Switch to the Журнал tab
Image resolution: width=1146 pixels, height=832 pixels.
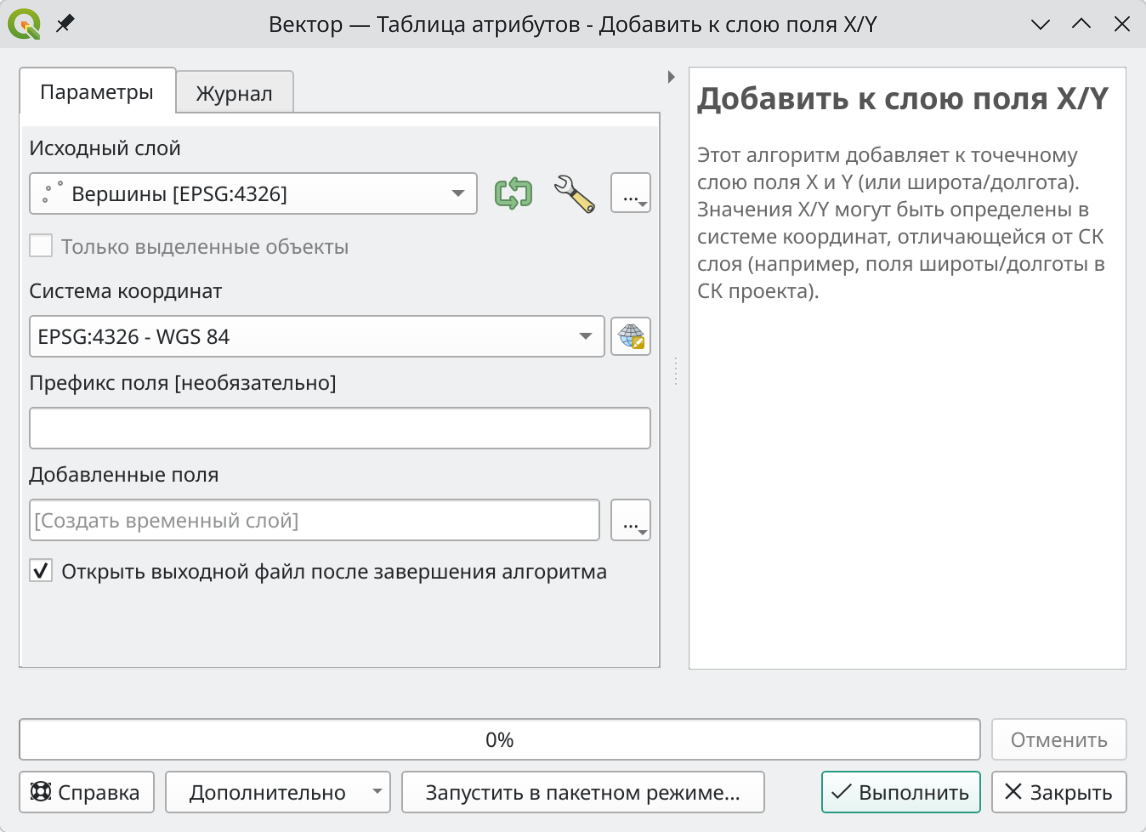[x=234, y=93]
